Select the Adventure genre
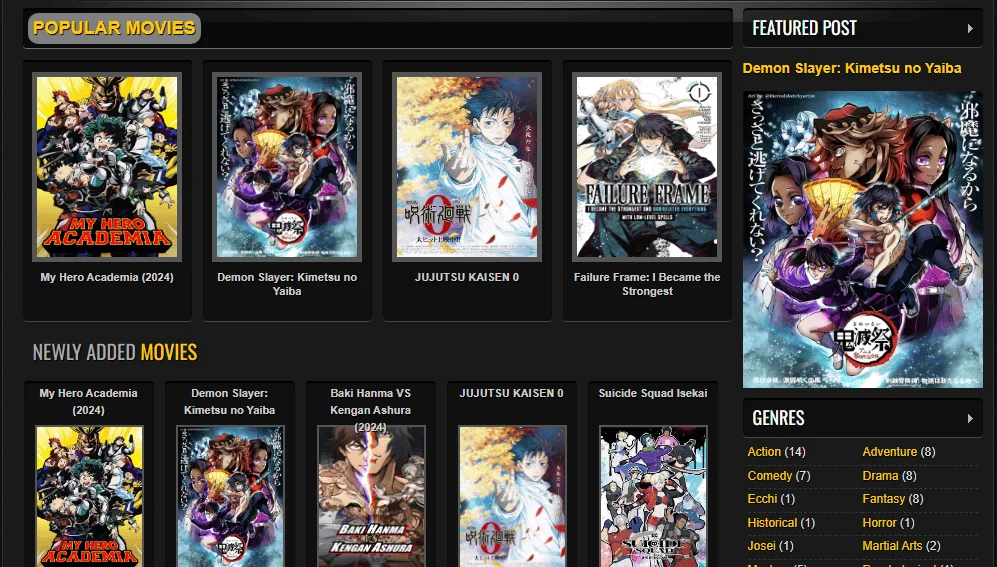Image resolution: width=997 pixels, height=567 pixels. coord(890,452)
